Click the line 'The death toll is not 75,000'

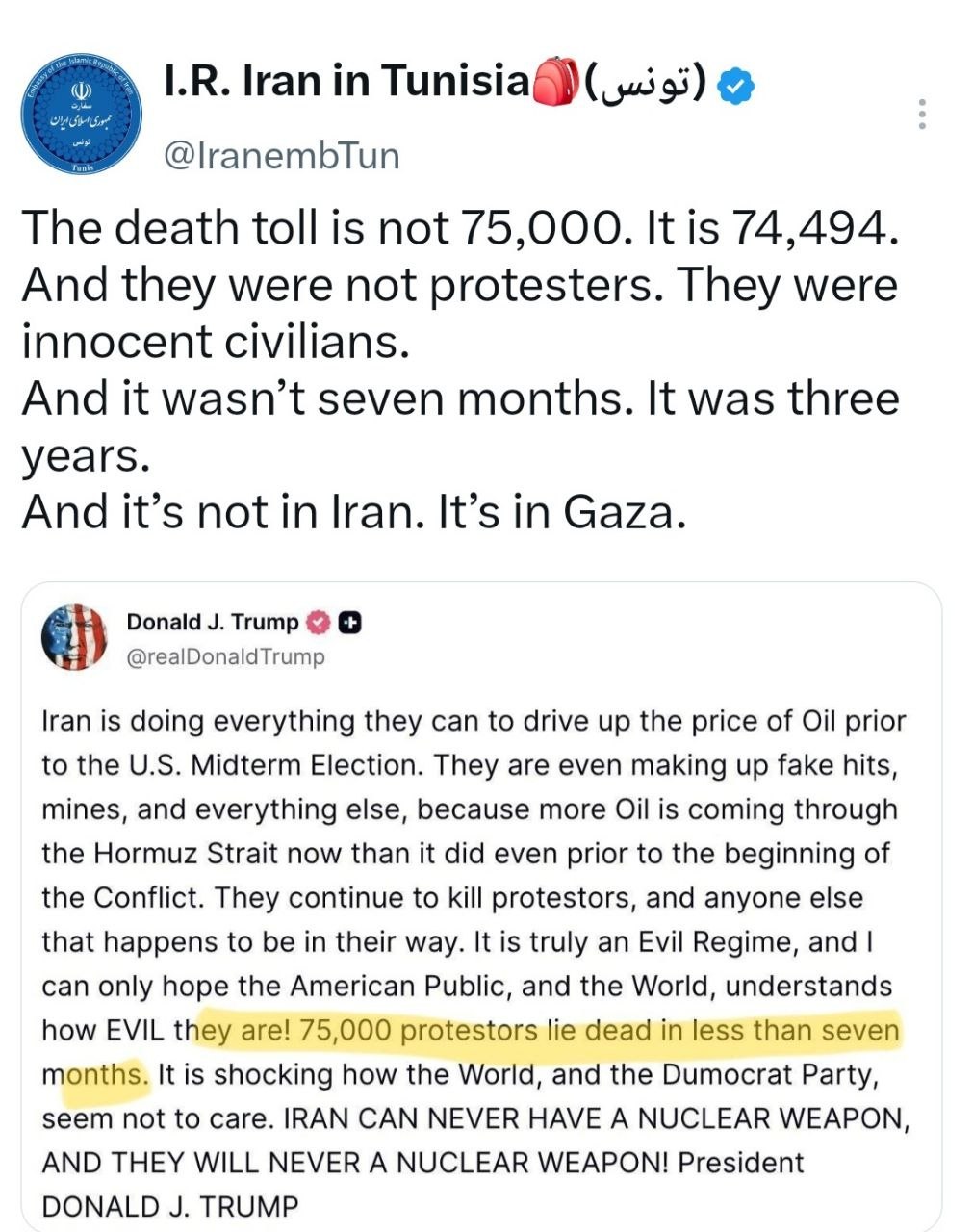click(460, 229)
